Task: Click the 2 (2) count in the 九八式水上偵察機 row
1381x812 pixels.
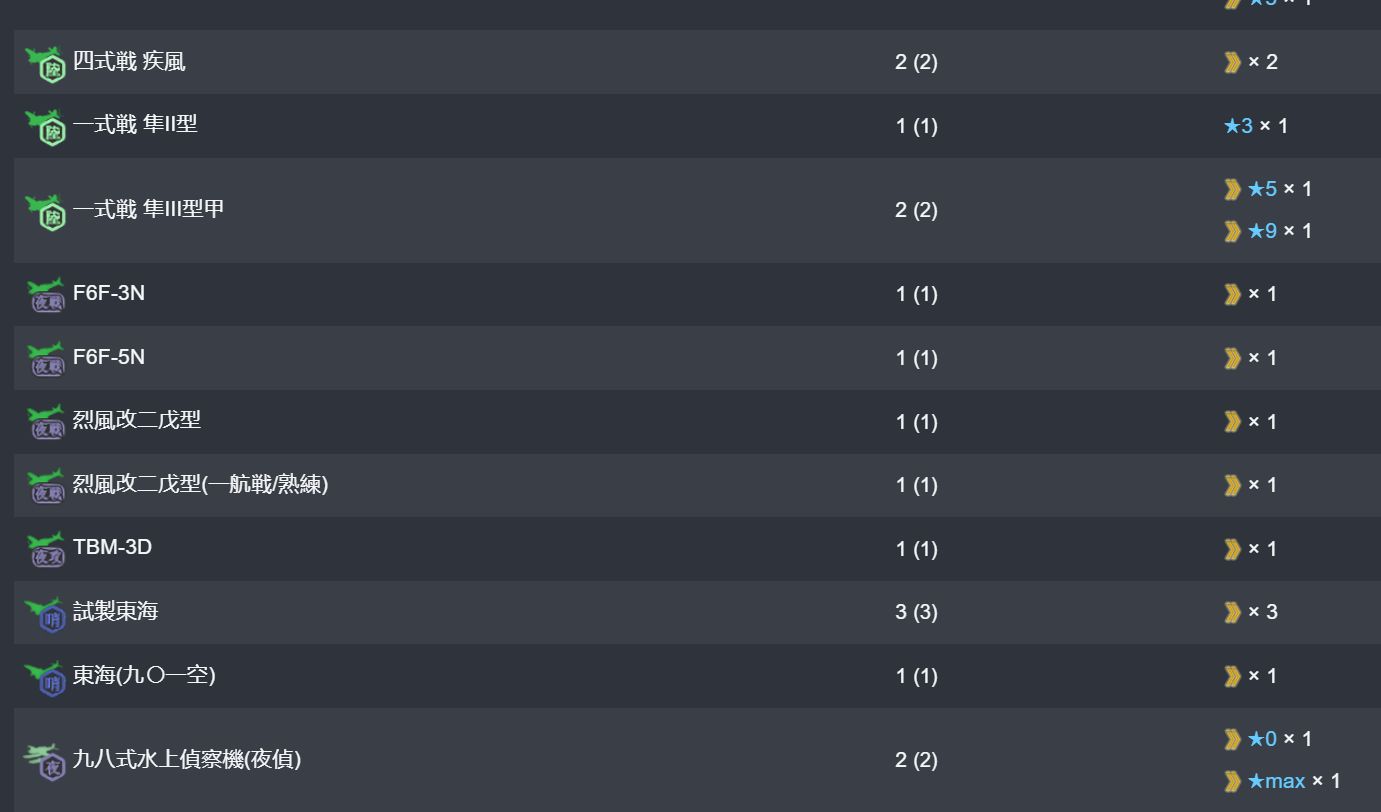Action: pyautogui.click(x=916, y=760)
